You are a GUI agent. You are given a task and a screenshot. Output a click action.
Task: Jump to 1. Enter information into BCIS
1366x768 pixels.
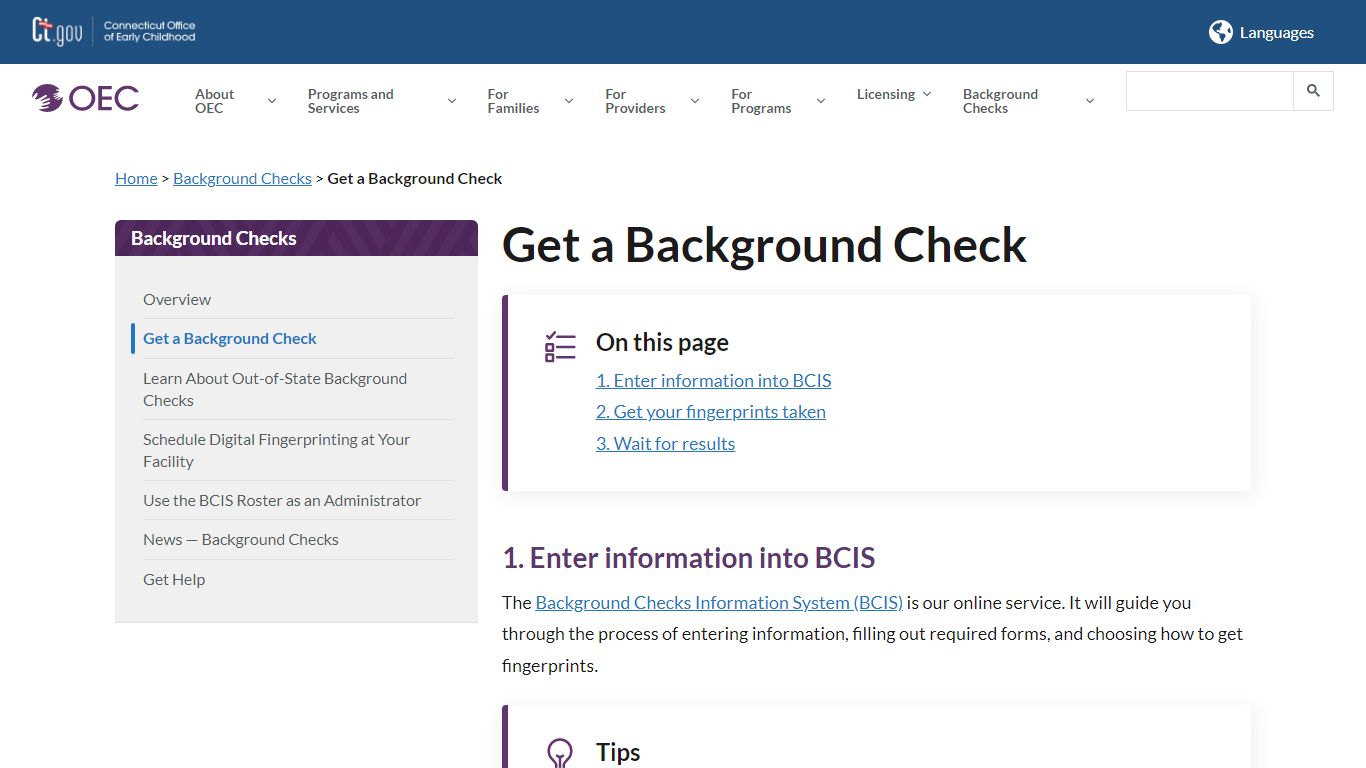714,380
